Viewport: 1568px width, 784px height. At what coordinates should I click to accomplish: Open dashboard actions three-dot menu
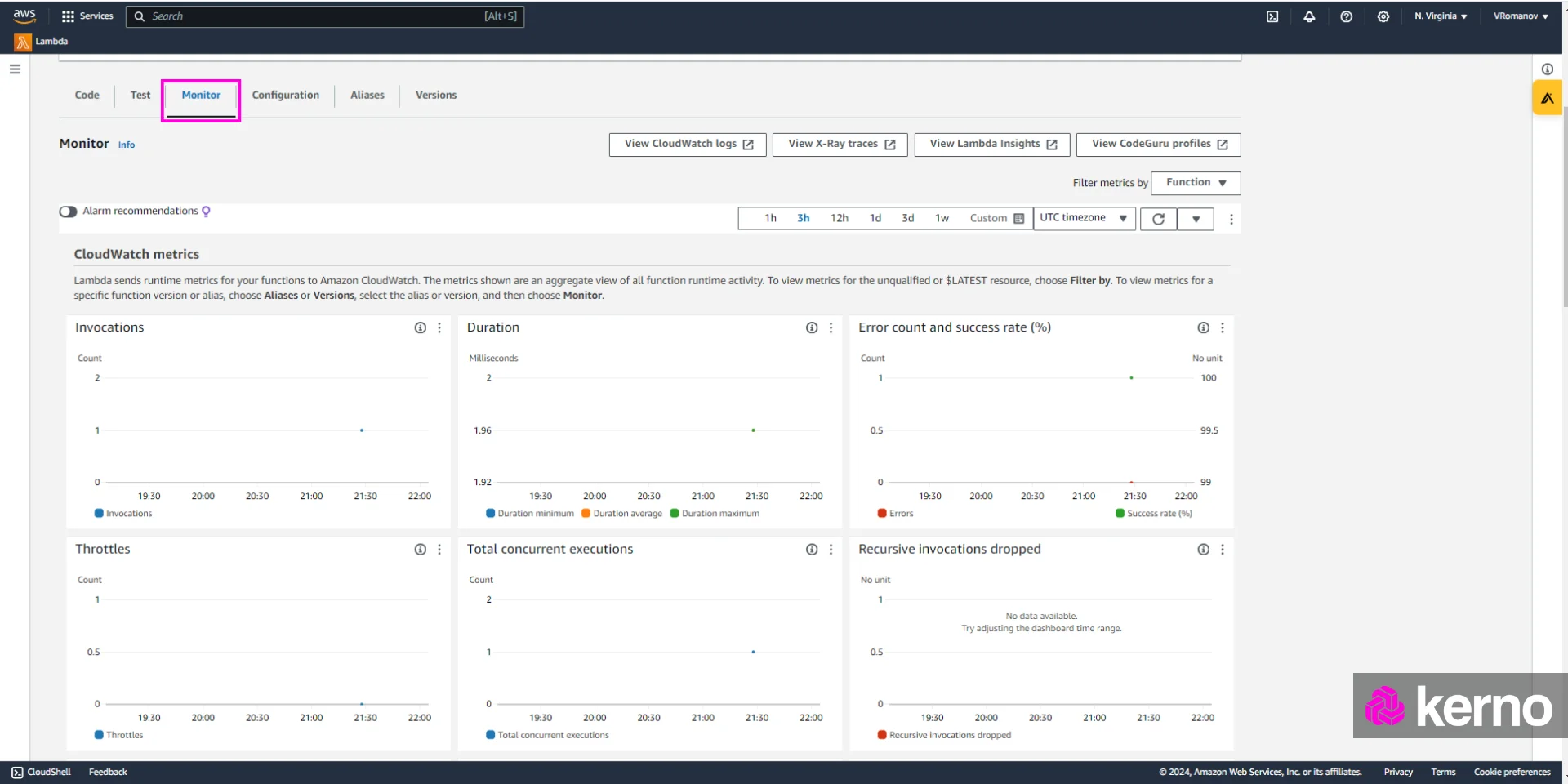pyautogui.click(x=1231, y=219)
